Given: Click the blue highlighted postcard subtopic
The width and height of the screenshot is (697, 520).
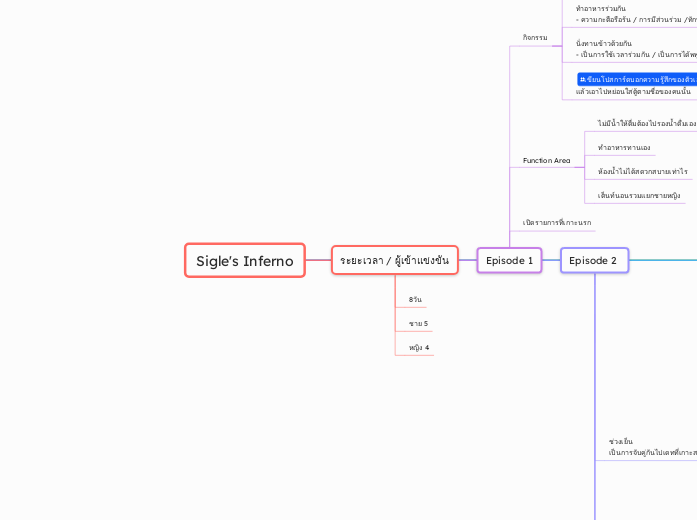Looking at the screenshot, I should tap(637, 80).
